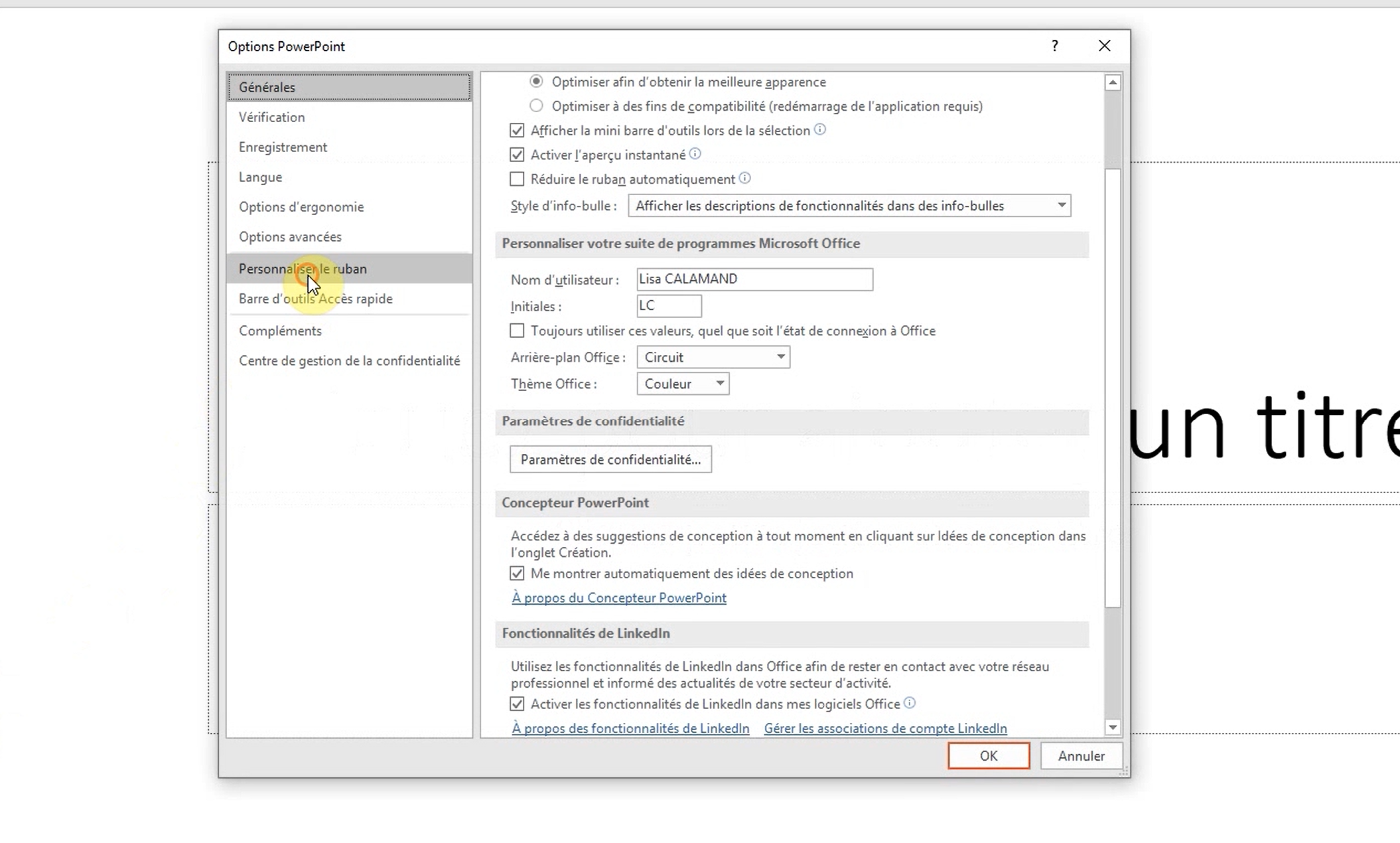Viewport: 1400px width, 843px height.
Task: Check Toujours utiliser ces valeurs option
Action: (x=517, y=331)
